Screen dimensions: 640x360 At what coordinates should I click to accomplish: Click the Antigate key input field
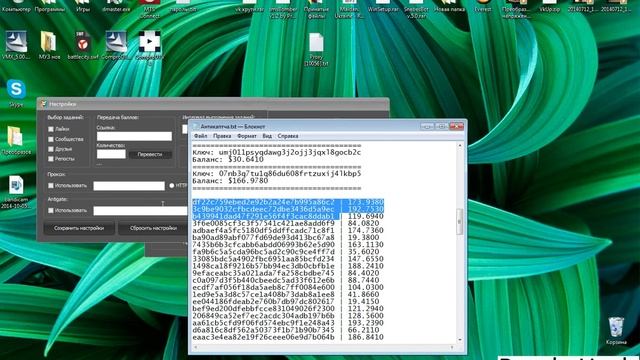click(x=140, y=211)
